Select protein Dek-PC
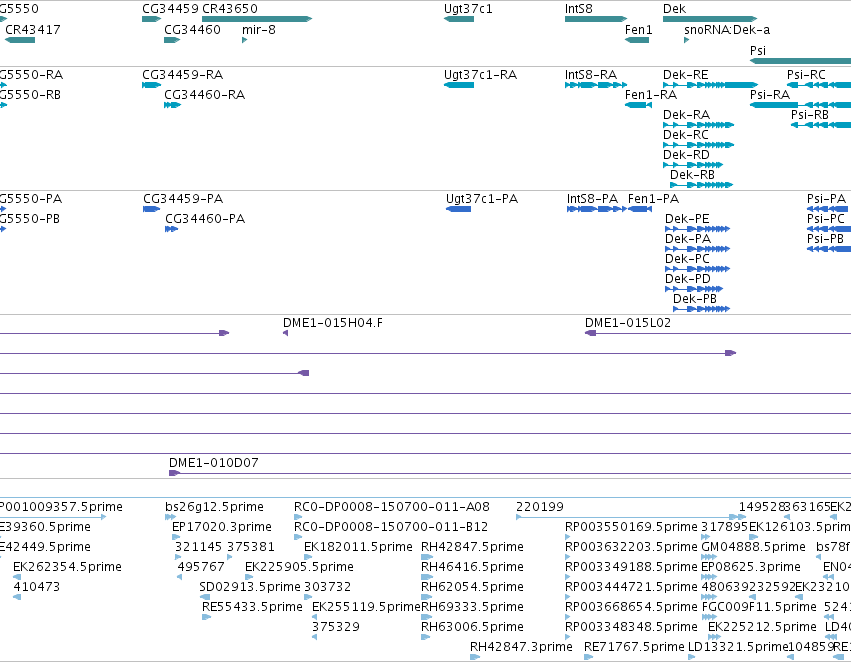Viewport: 851px width, 662px height. click(697, 269)
